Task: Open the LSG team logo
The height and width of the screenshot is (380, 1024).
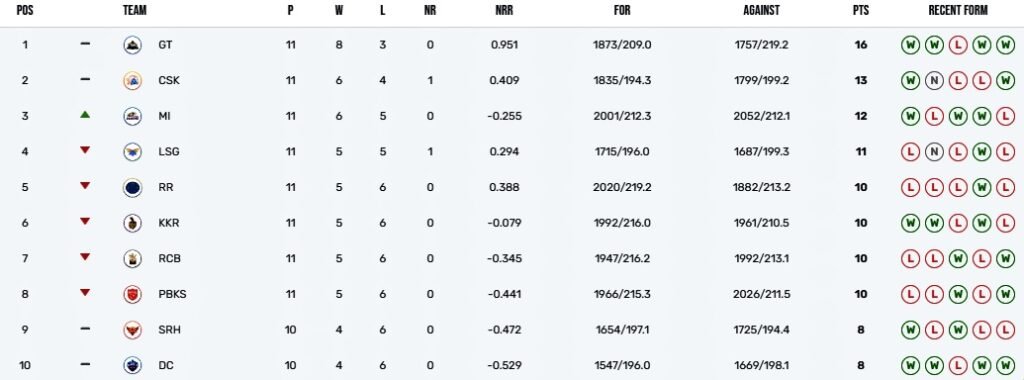Action: click(x=133, y=151)
